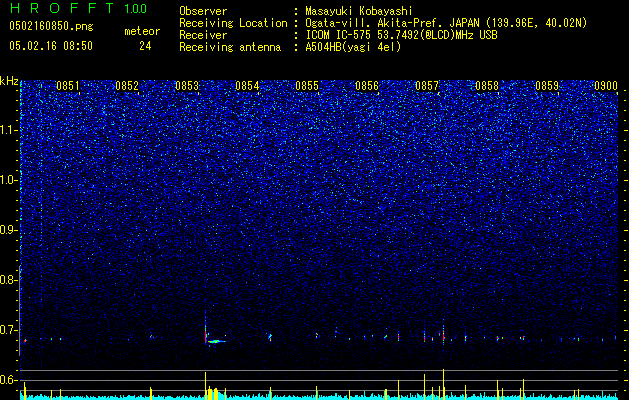Click the 0859 time marker
Screen dimensions: 629x400
click(547, 86)
